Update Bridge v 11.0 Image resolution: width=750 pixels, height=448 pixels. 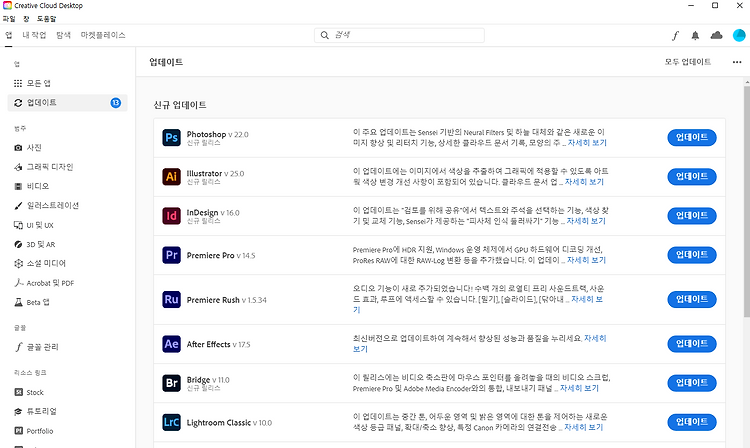tap(692, 383)
